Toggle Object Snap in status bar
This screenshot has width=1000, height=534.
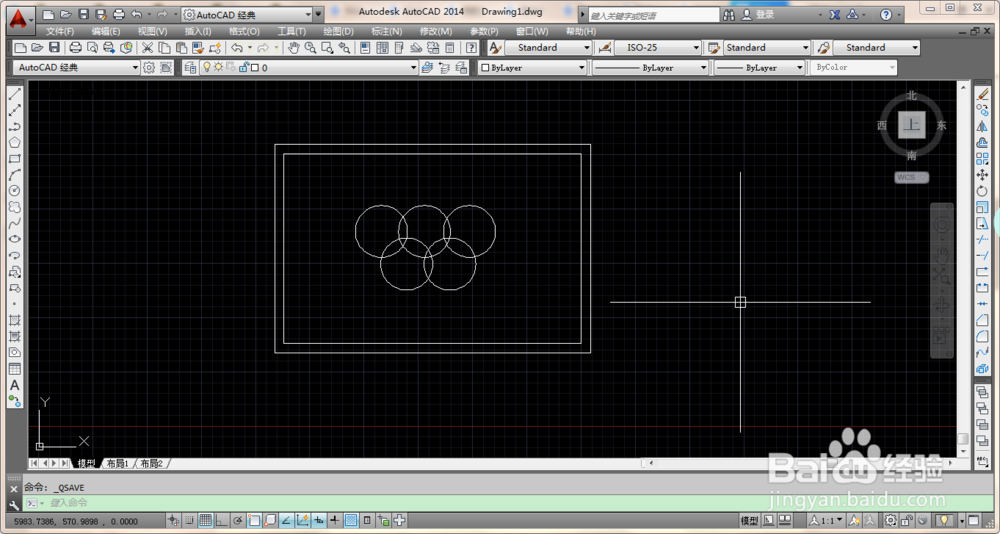[254, 521]
